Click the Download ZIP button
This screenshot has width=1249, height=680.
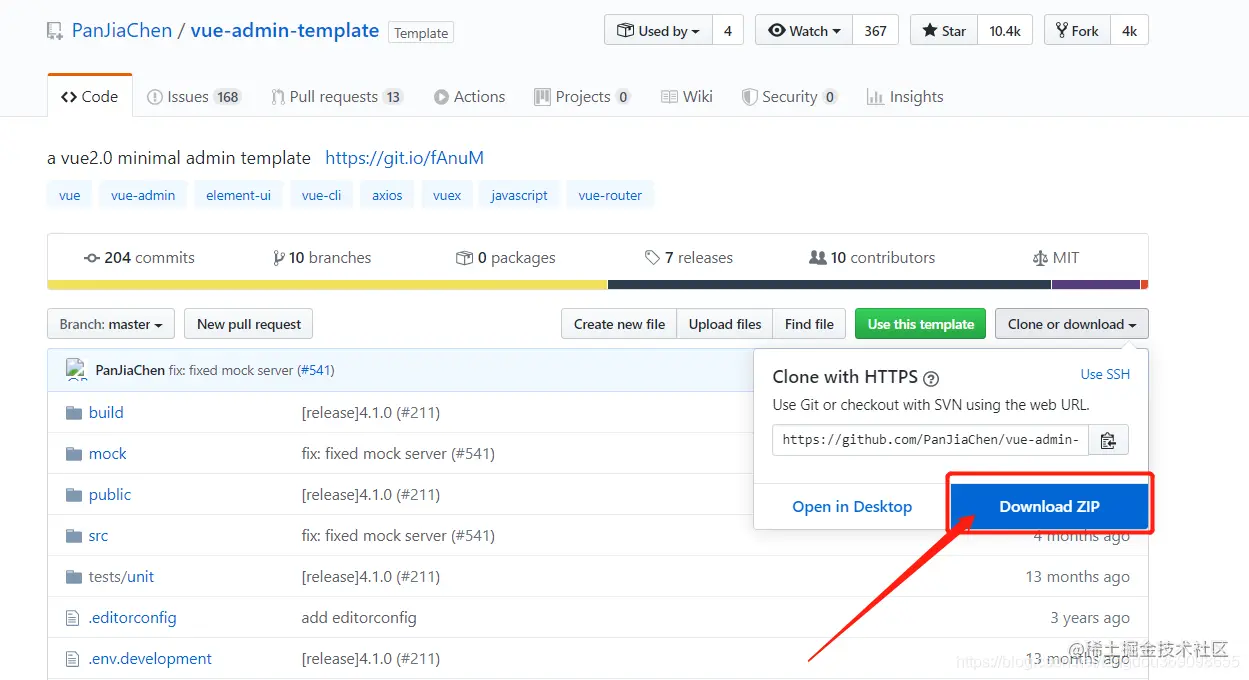(1049, 506)
